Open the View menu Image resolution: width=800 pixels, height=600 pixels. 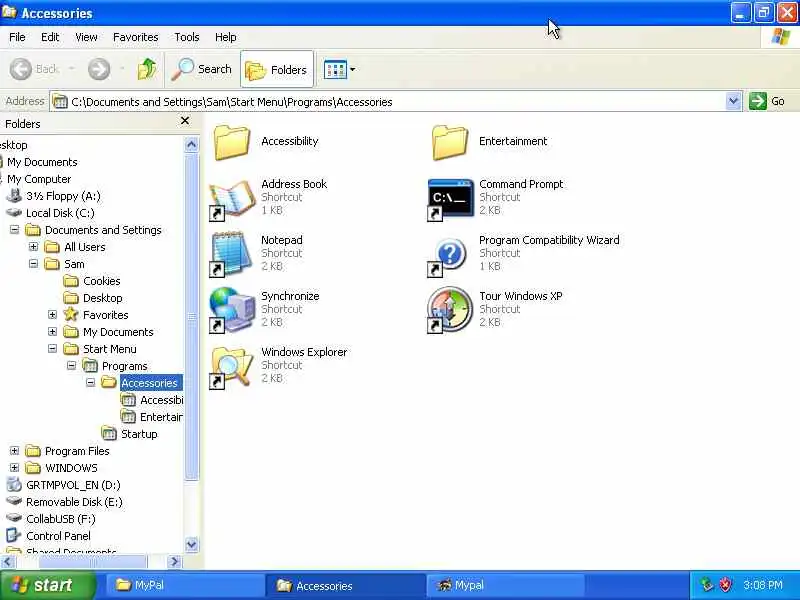click(86, 37)
